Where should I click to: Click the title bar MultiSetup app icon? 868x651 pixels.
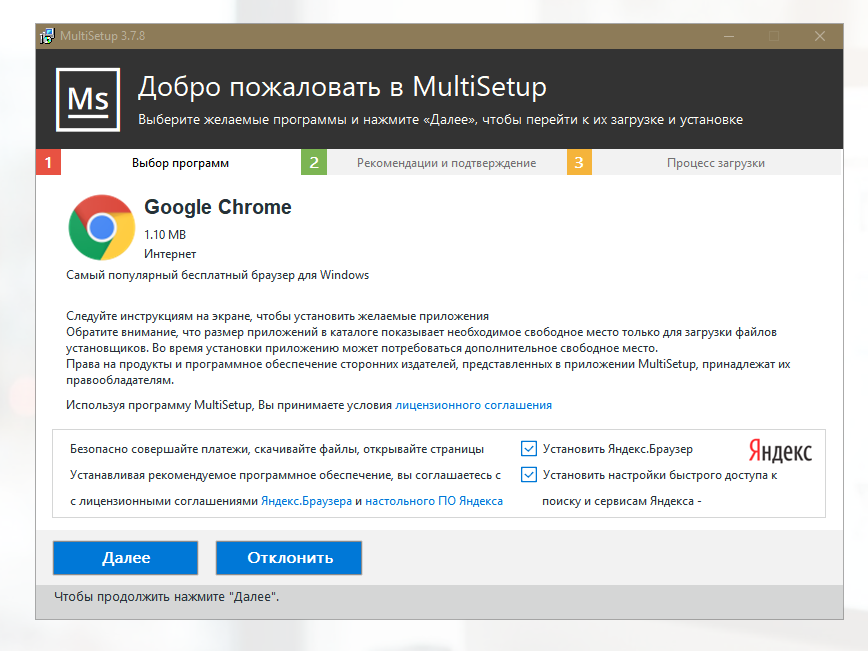(x=47, y=37)
